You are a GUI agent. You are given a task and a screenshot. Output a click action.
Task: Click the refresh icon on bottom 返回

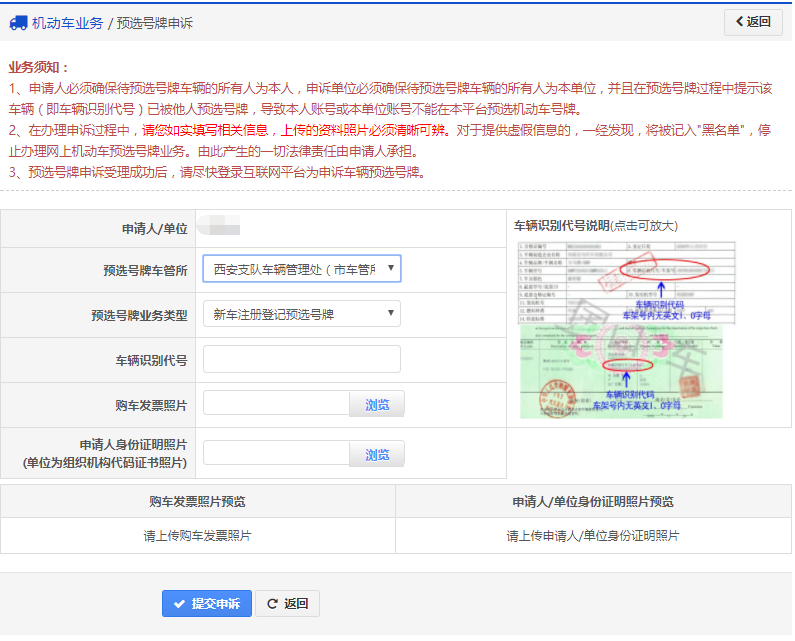point(272,604)
